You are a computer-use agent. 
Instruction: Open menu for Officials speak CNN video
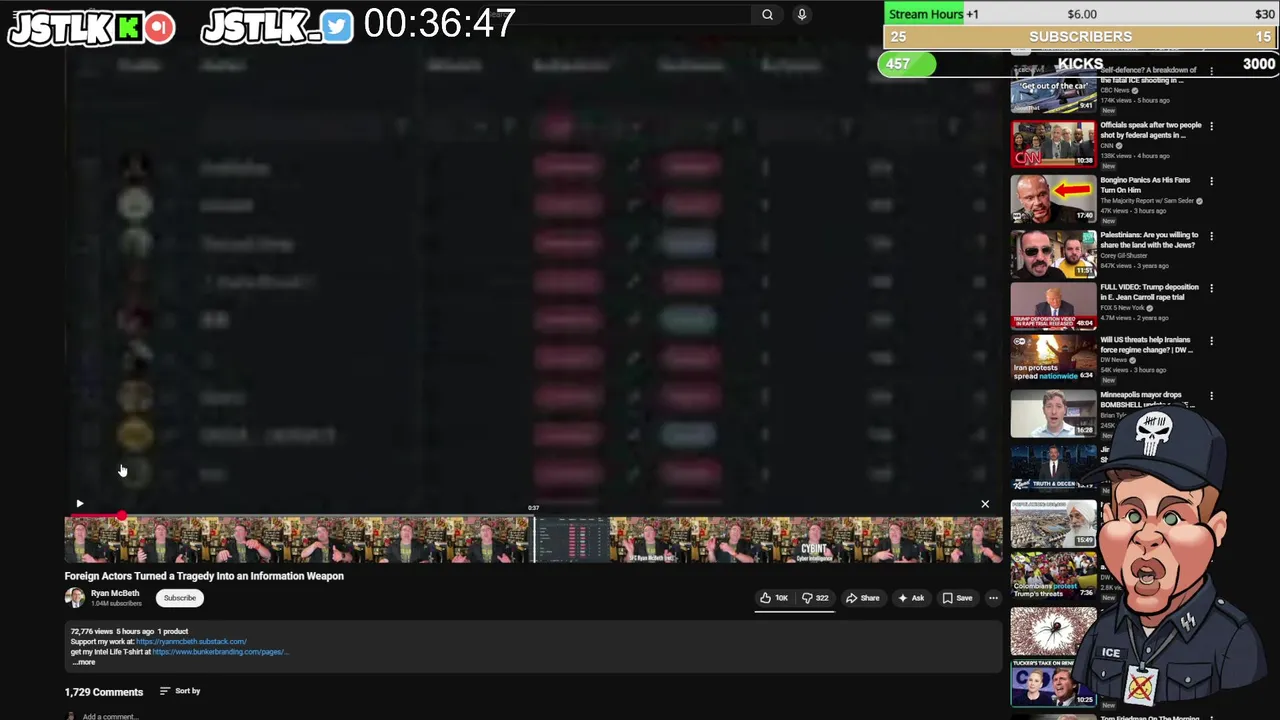pyautogui.click(x=1211, y=126)
